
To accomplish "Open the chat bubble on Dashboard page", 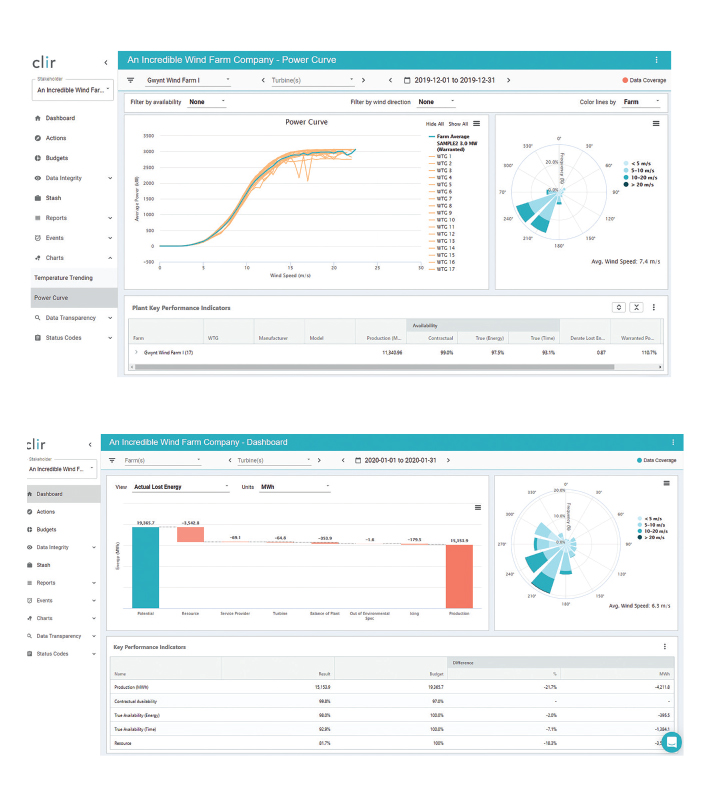I will pos(672,742).
